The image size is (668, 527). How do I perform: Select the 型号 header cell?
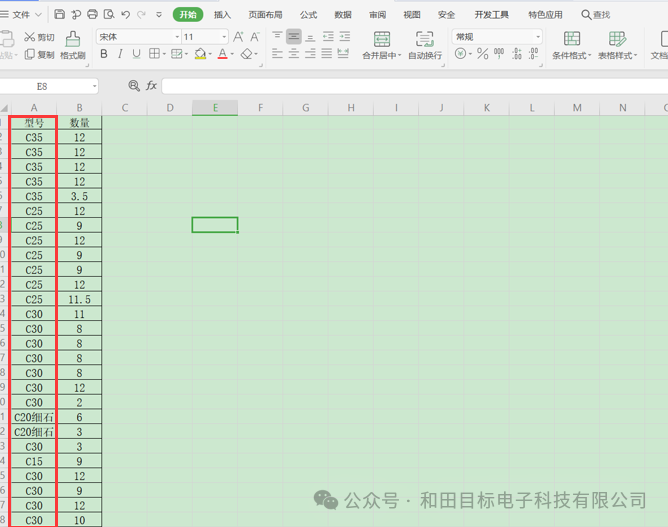(34, 123)
